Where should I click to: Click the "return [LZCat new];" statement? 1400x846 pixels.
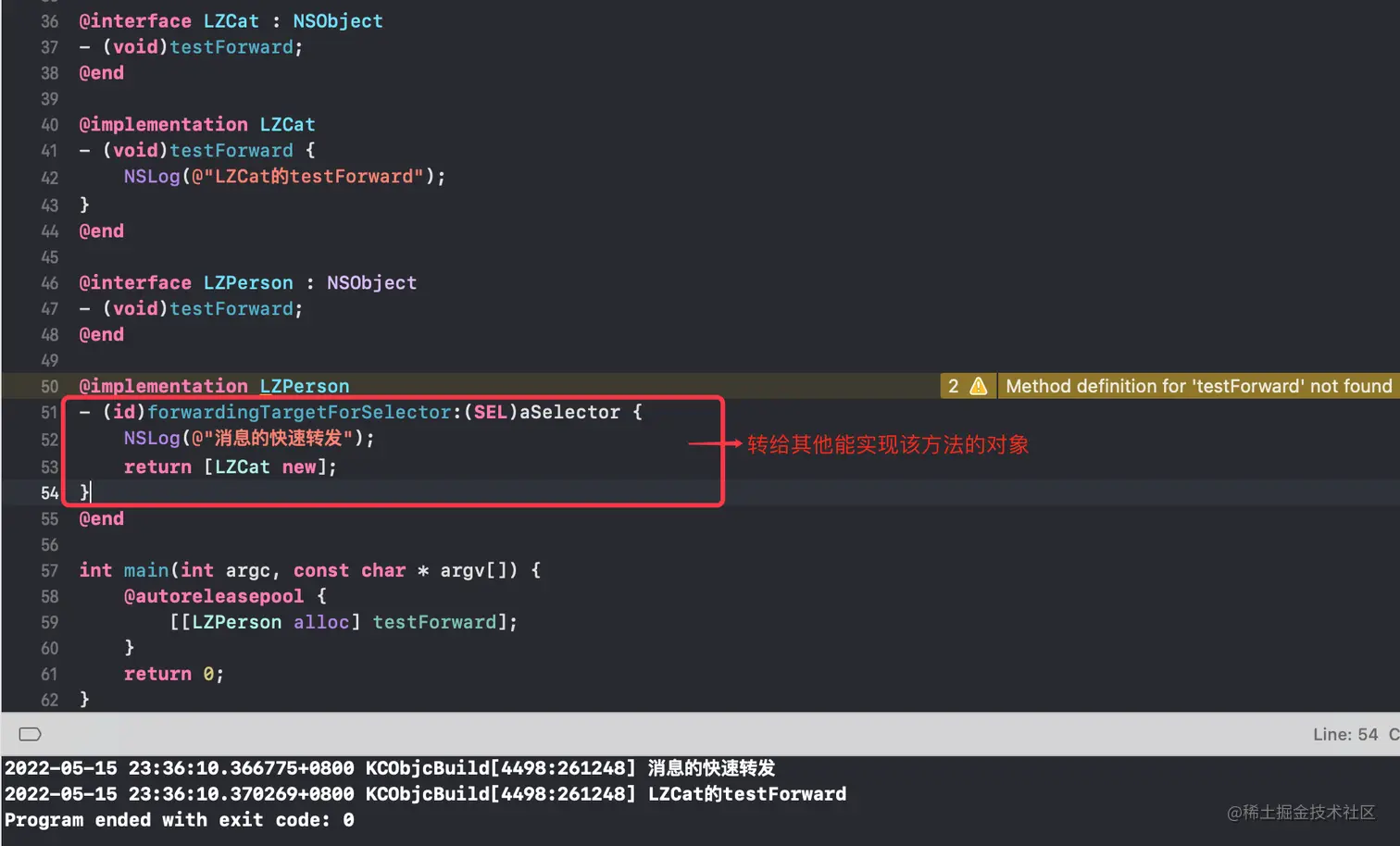tap(231, 467)
